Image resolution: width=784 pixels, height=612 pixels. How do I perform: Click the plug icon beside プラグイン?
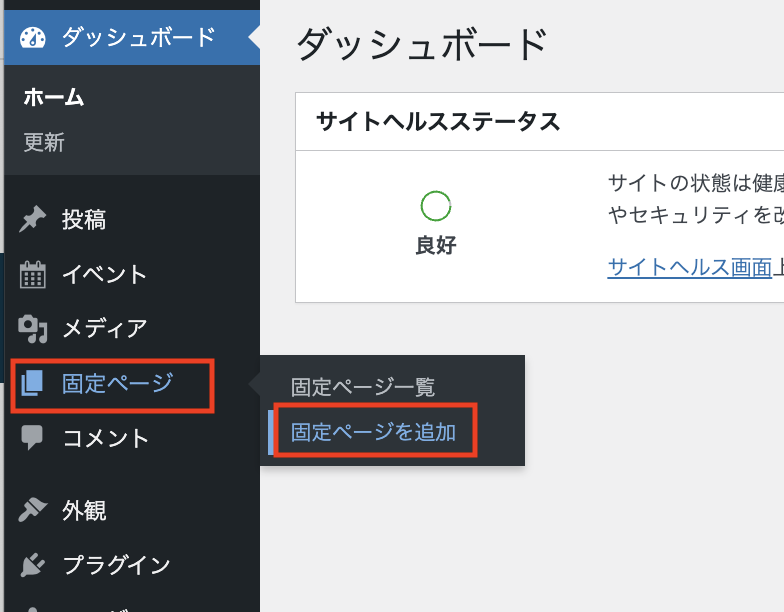(33, 565)
